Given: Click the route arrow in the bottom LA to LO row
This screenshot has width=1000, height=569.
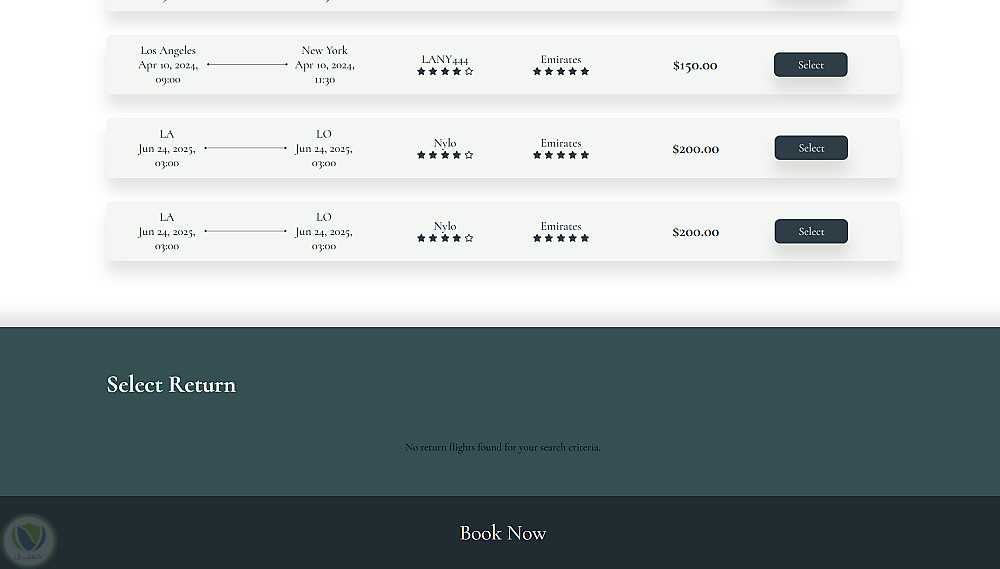Looking at the screenshot, I should pos(246,232).
